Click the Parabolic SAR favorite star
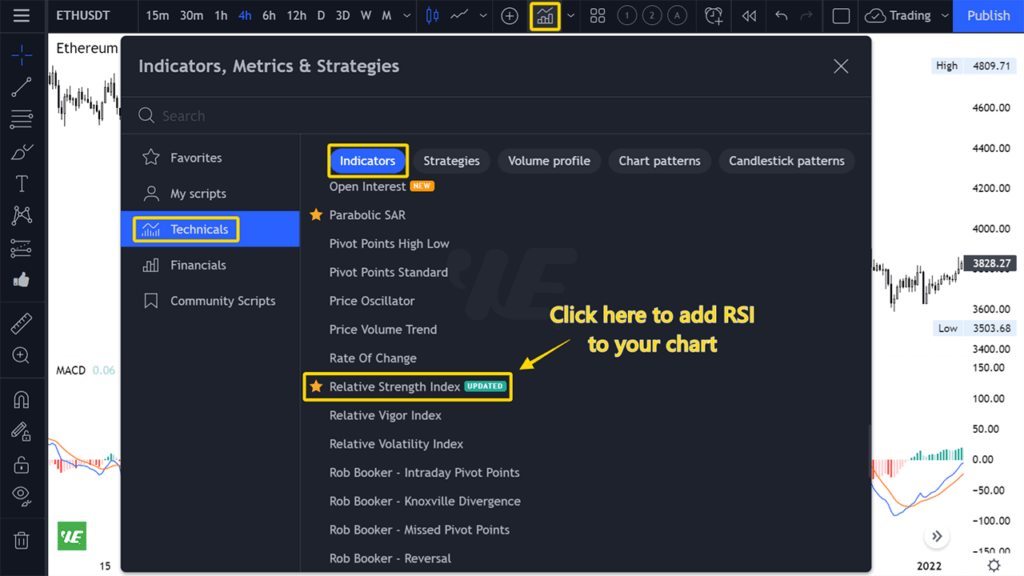The height and width of the screenshot is (576, 1024). (x=316, y=215)
